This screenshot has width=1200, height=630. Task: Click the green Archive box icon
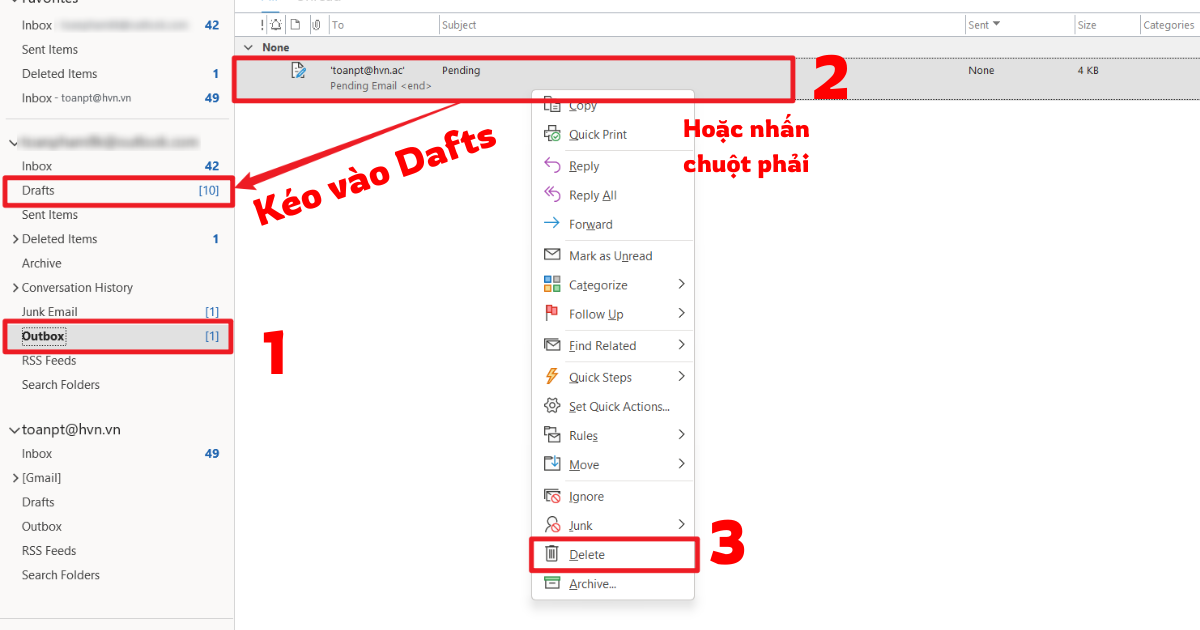552,584
